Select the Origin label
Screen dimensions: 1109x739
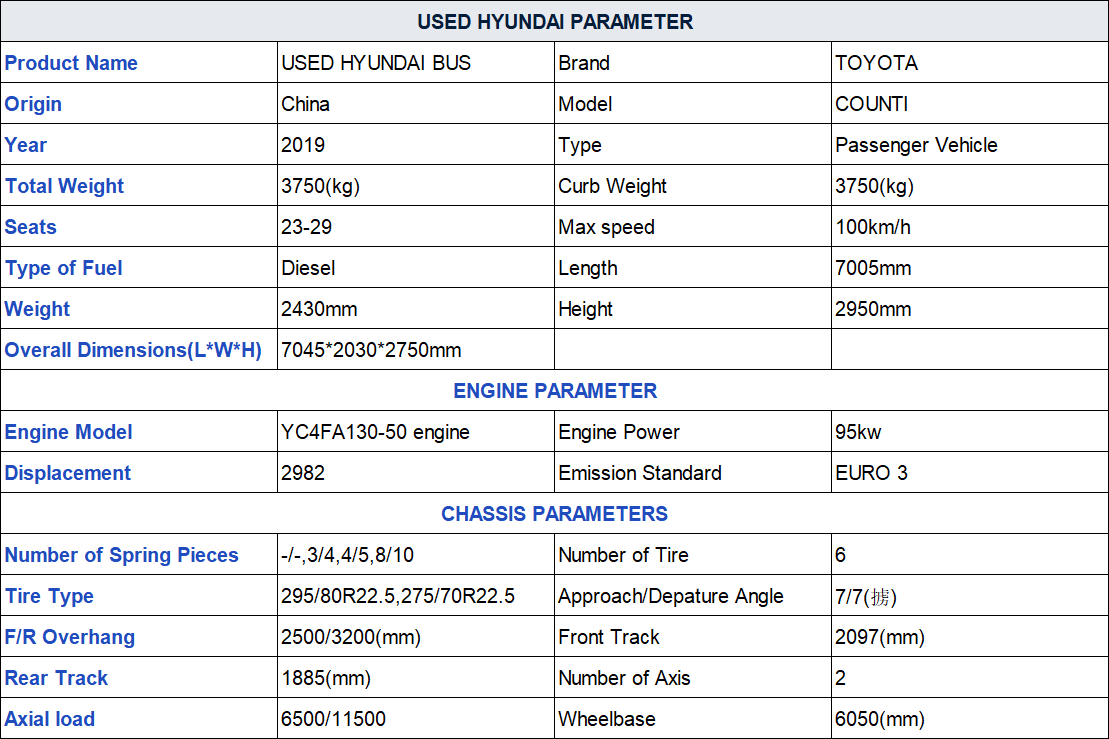point(33,104)
